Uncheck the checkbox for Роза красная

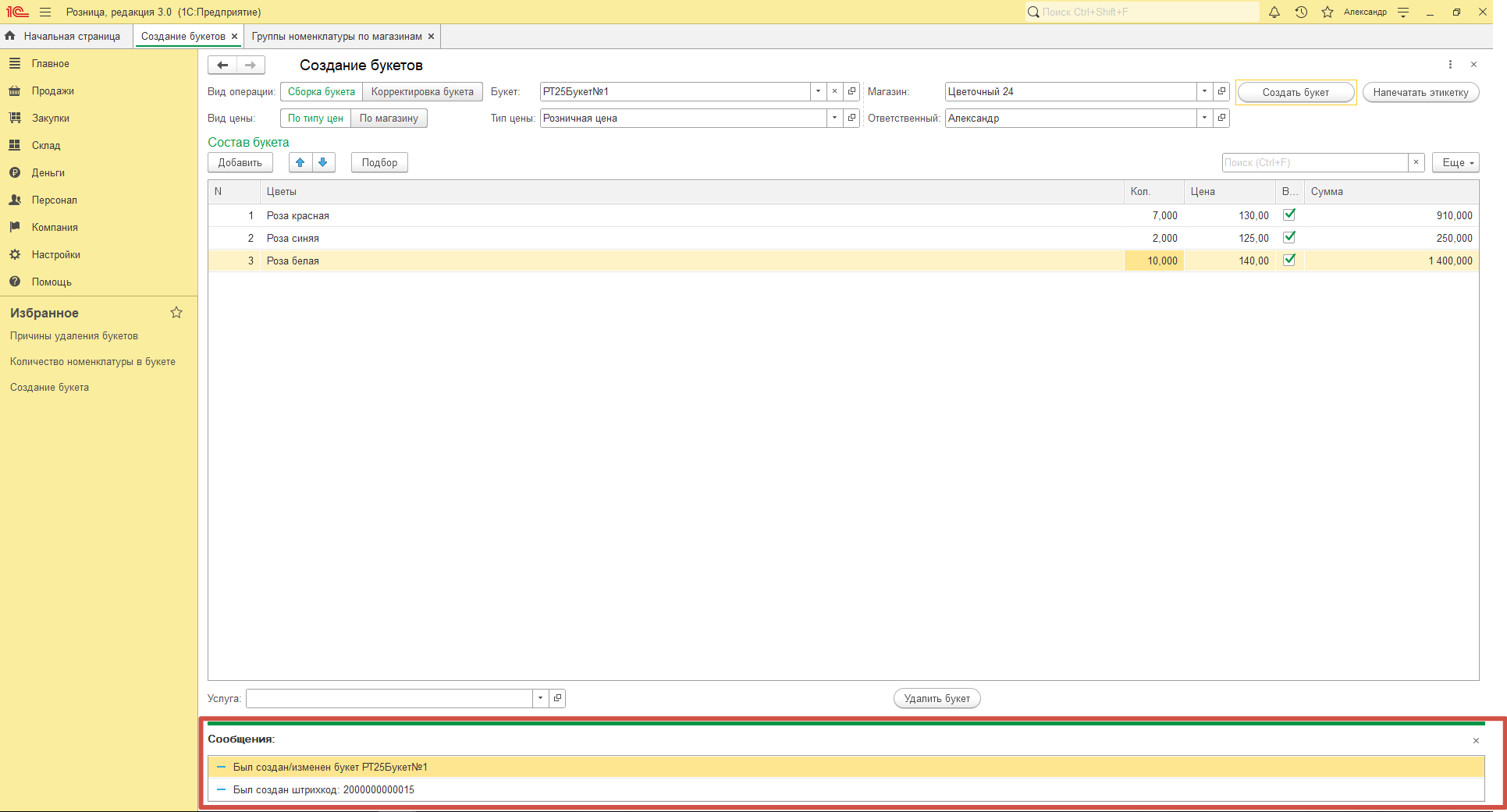(x=1289, y=215)
